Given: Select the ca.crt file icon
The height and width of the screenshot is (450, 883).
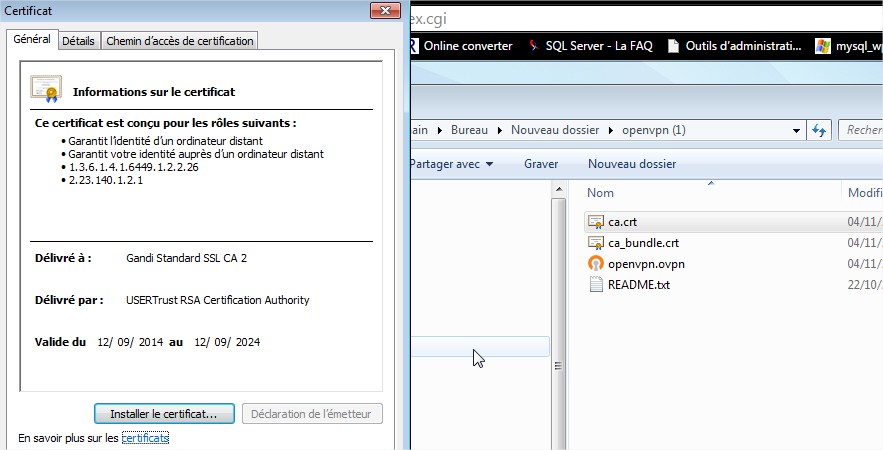Looking at the screenshot, I should (x=596, y=222).
